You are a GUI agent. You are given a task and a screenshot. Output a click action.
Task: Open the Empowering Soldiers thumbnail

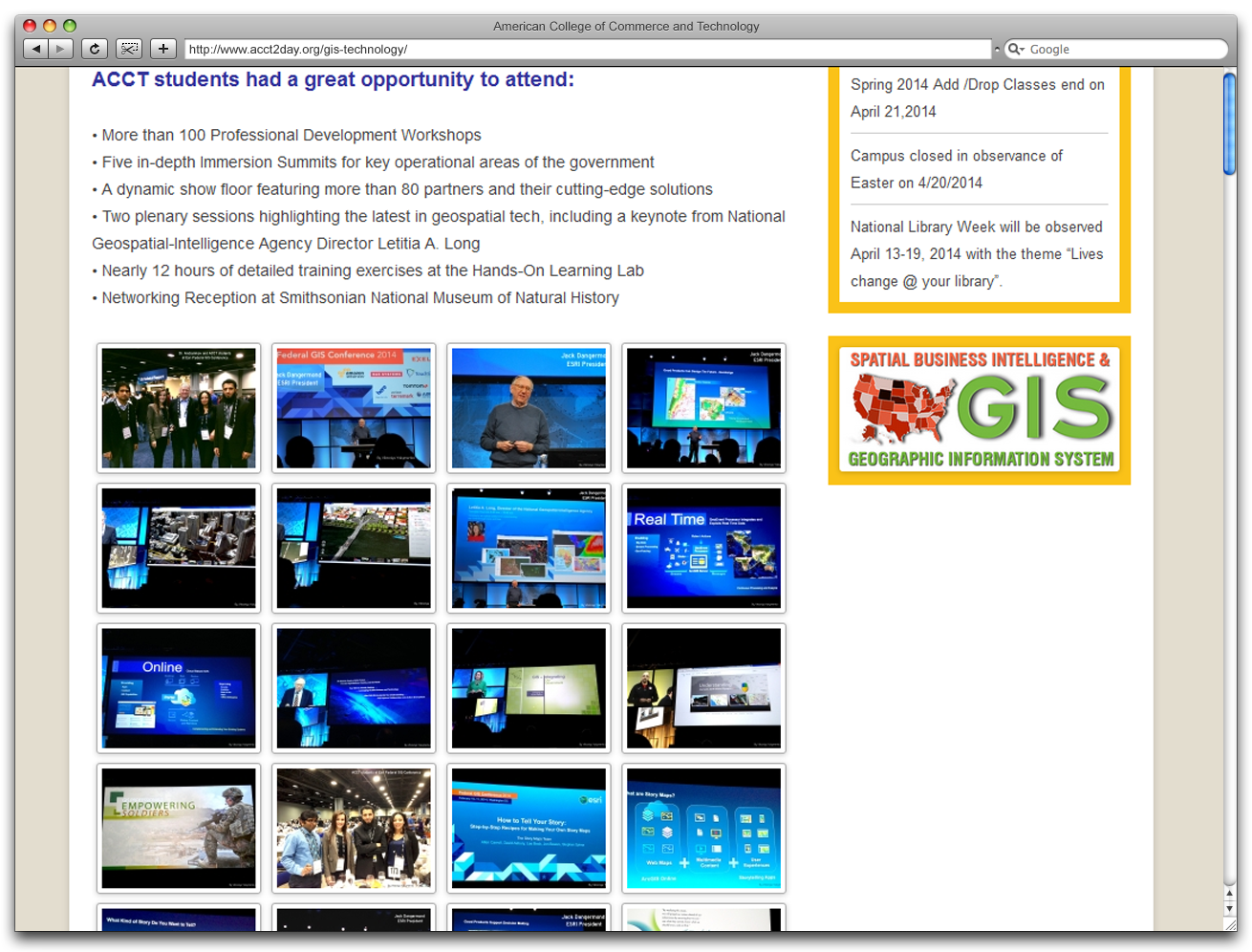[179, 828]
